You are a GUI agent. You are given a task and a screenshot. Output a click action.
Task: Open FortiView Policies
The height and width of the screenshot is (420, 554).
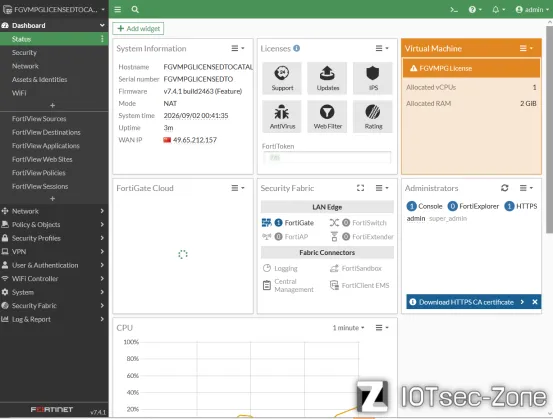[x=39, y=173]
